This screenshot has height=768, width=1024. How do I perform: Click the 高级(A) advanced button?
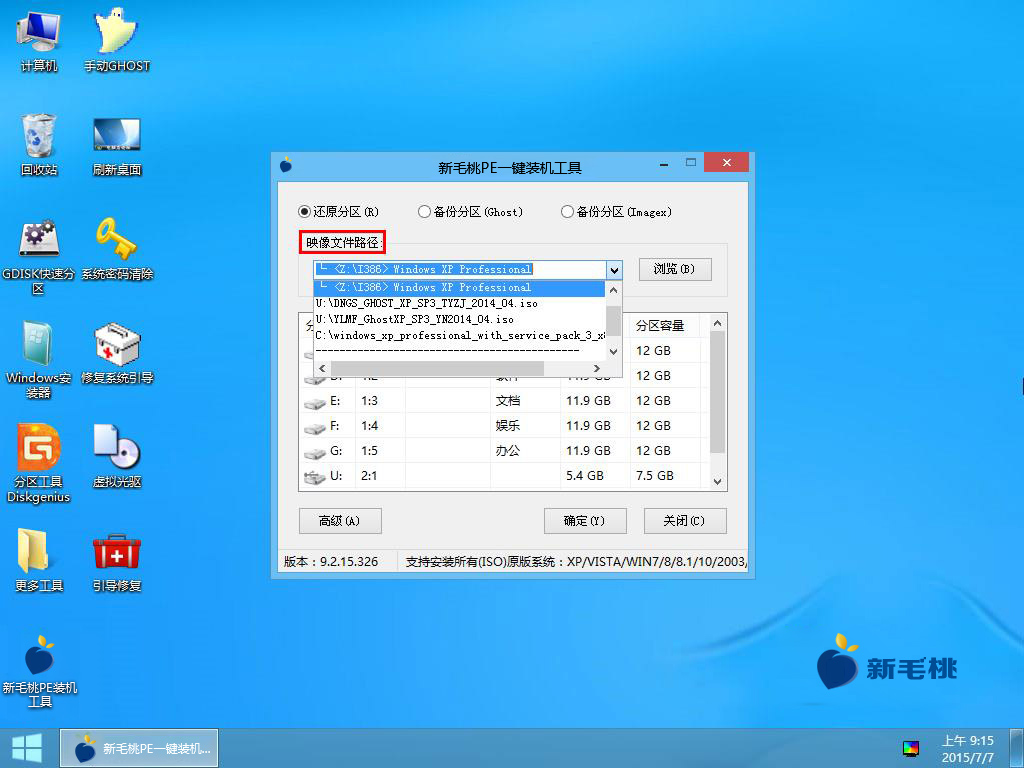point(340,521)
